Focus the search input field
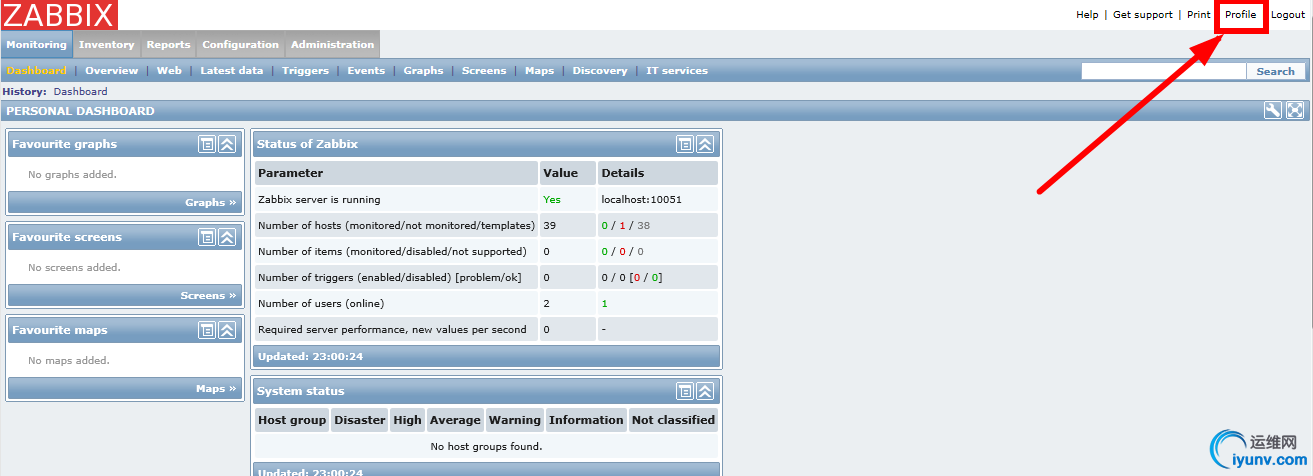 tap(1164, 71)
